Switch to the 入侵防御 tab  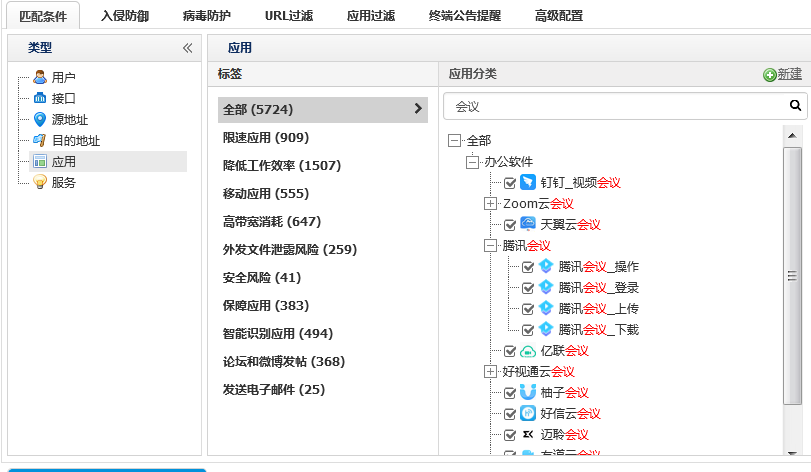[126, 15]
